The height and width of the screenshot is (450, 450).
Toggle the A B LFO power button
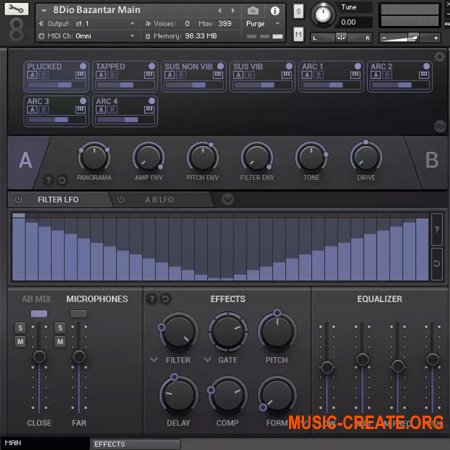click(x=121, y=200)
